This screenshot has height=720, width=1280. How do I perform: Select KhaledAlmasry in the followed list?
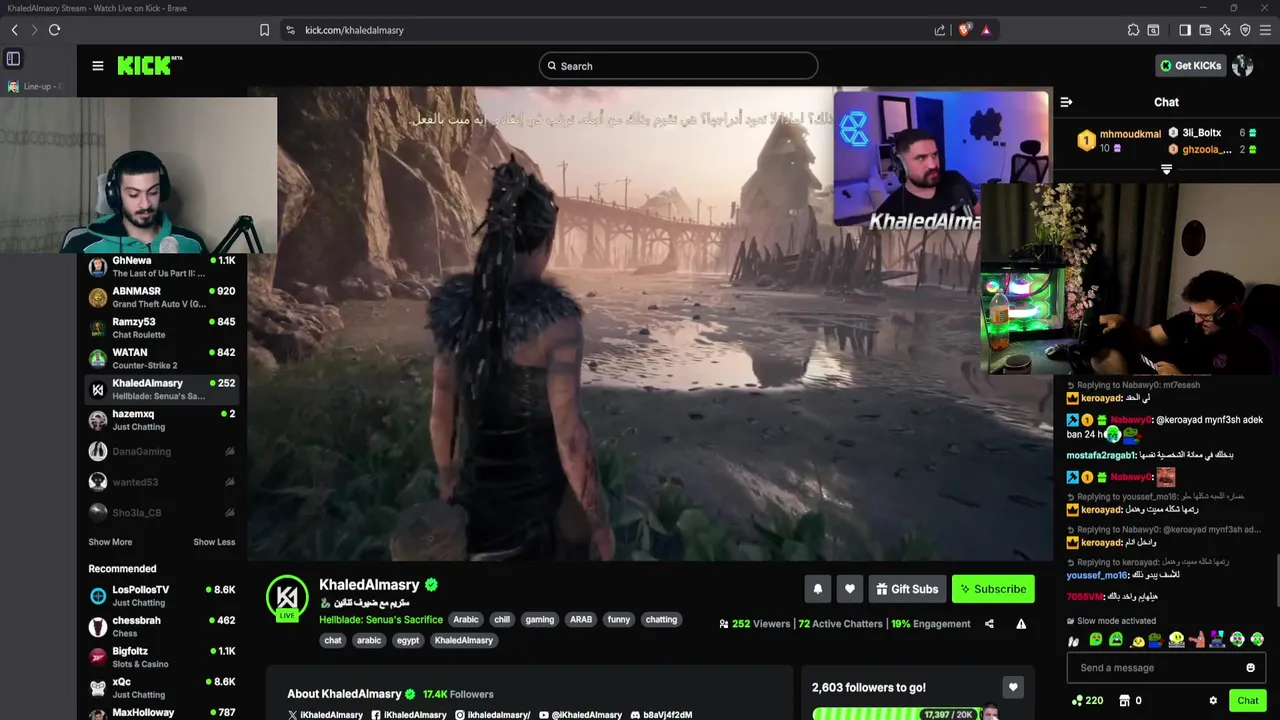click(x=162, y=390)
